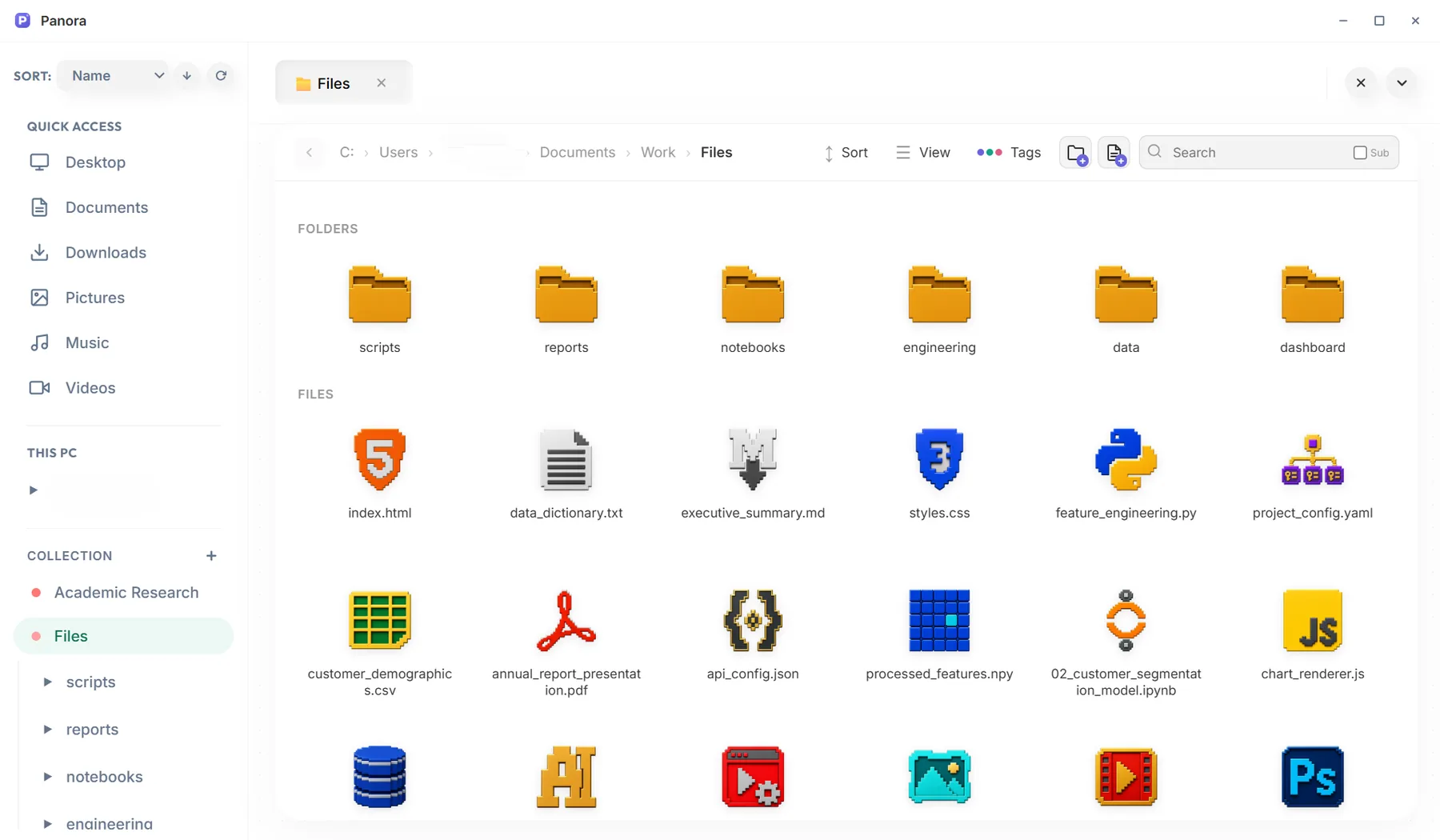Expand the reports tree item
Screen dimensions: 1440x840
tap(47, 729)
